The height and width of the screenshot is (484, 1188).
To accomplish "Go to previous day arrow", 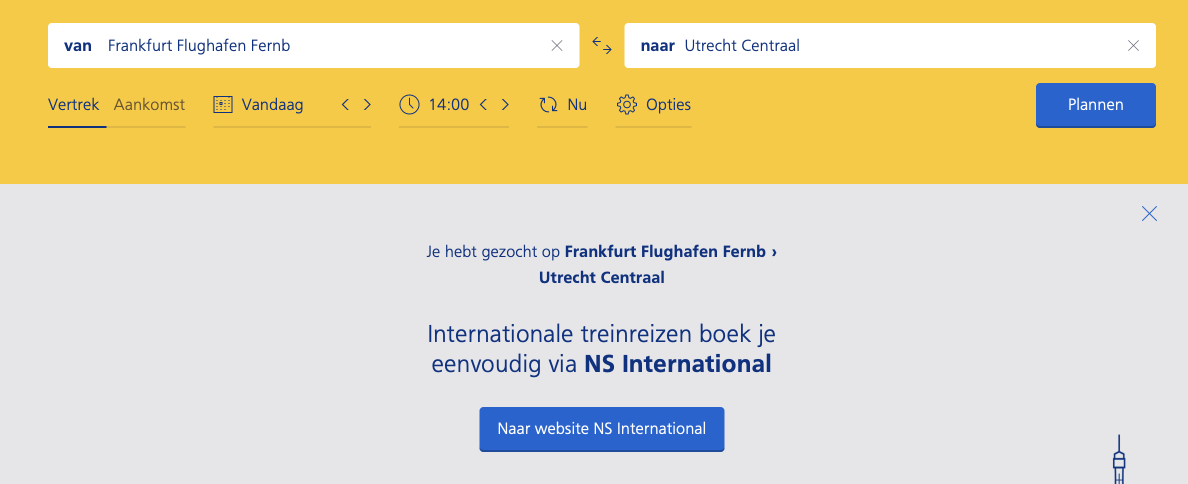I will click(345, 104).
